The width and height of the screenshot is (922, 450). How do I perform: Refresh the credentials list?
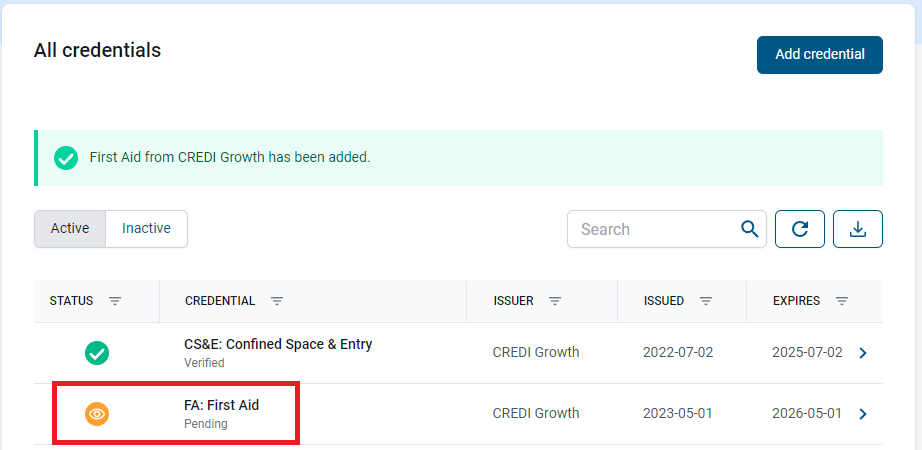coord(800,229)
